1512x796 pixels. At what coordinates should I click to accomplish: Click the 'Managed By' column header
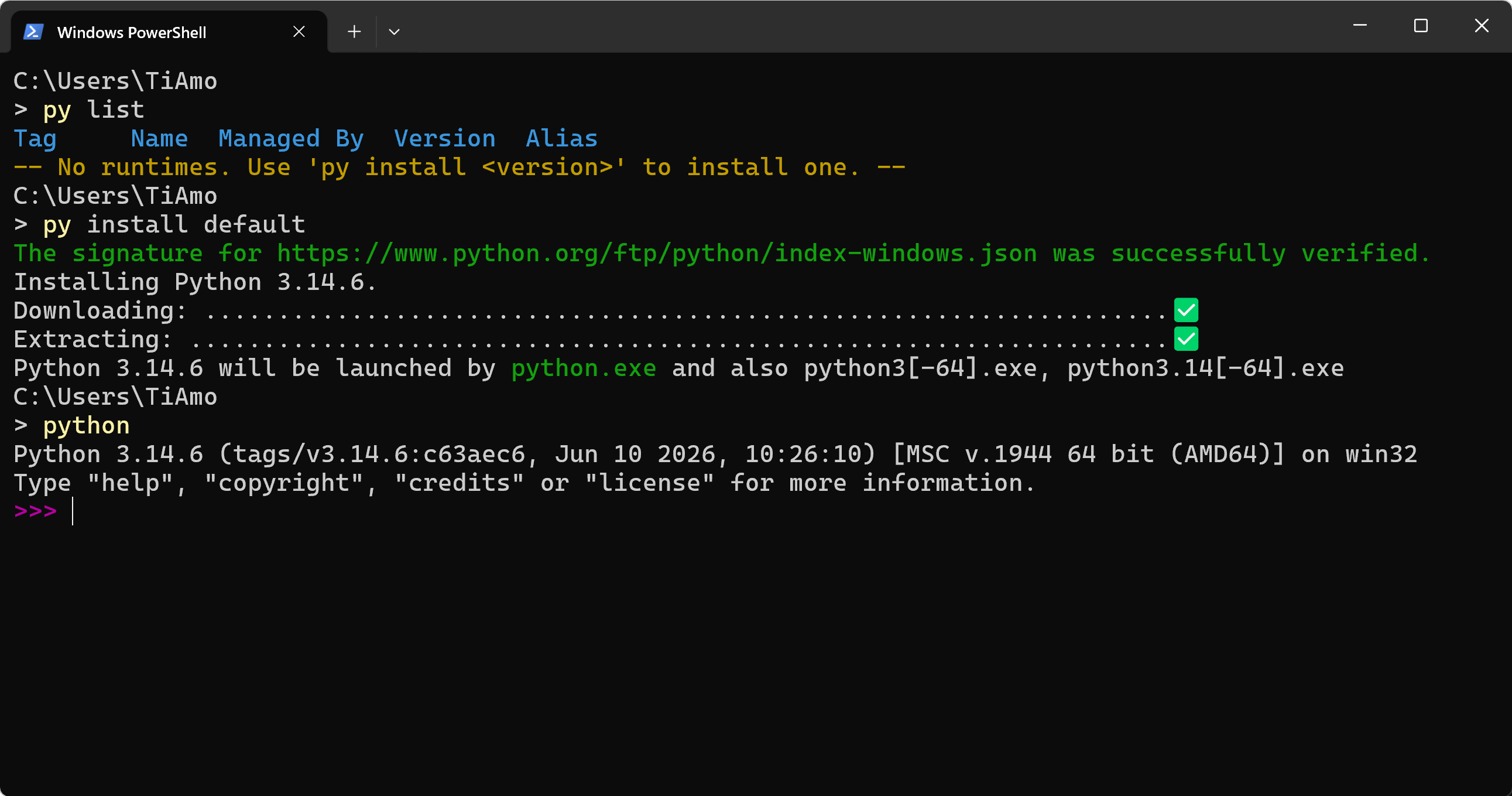click(291, 139)
